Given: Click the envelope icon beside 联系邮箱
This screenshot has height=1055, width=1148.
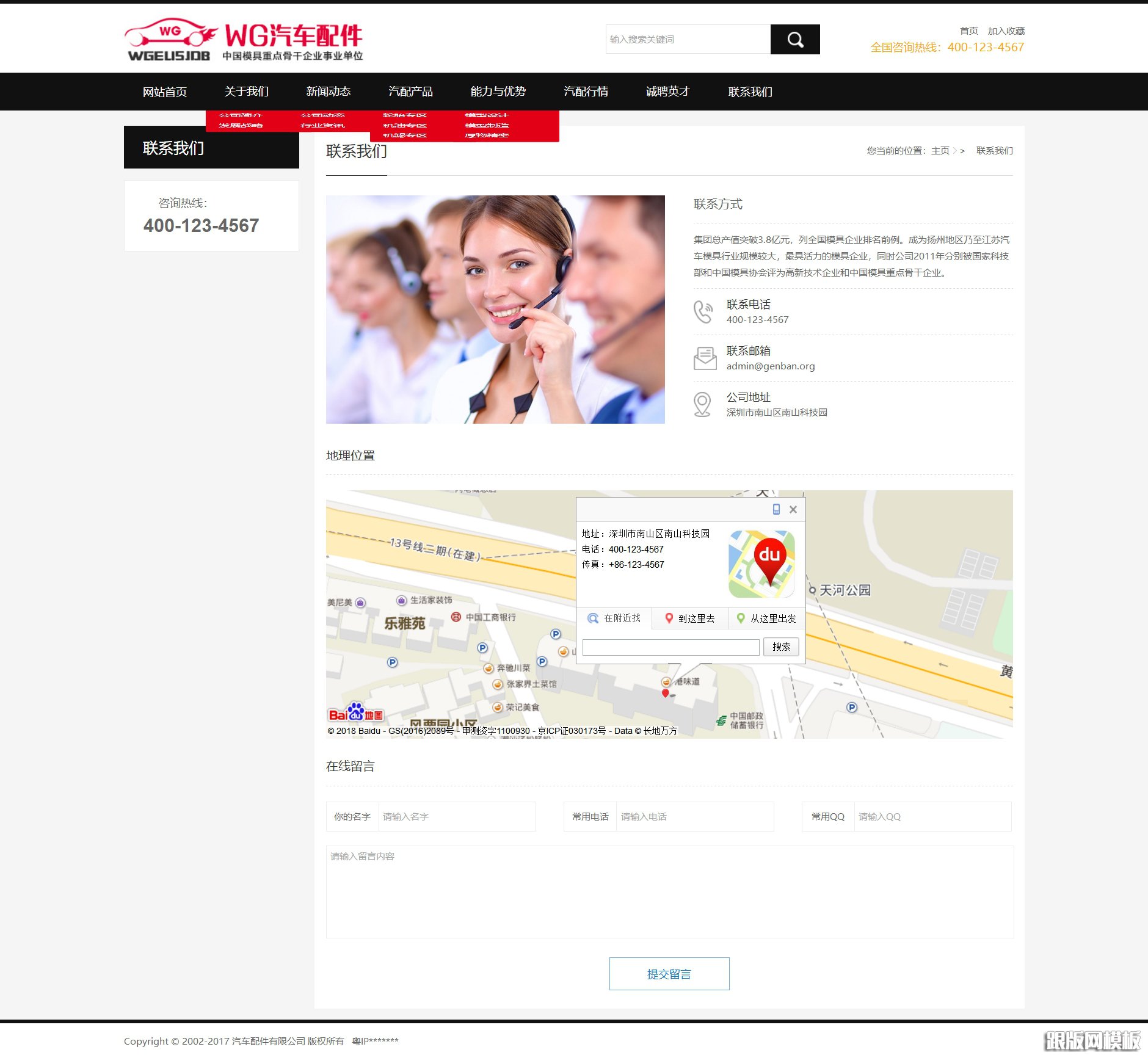Looking at the screenshot, I should 703,358.
